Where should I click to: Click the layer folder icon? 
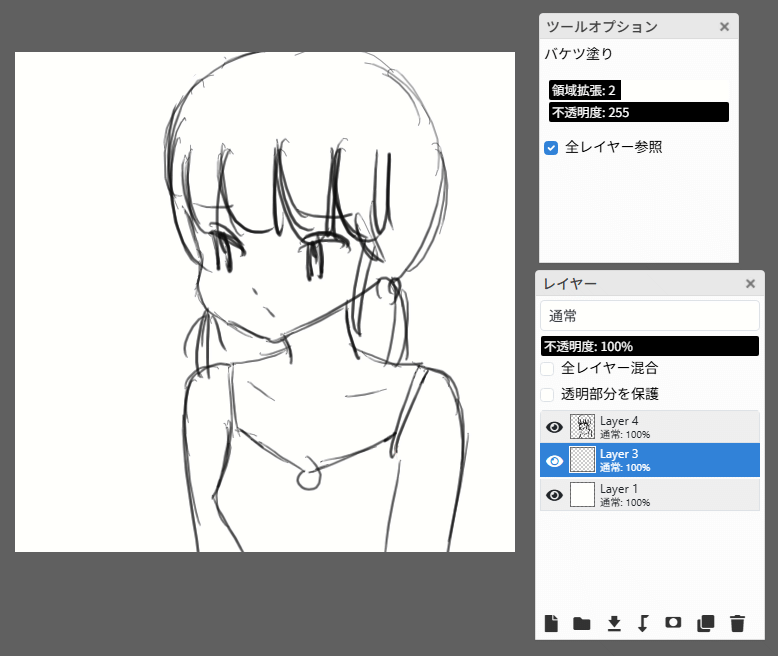pos(581,624)
